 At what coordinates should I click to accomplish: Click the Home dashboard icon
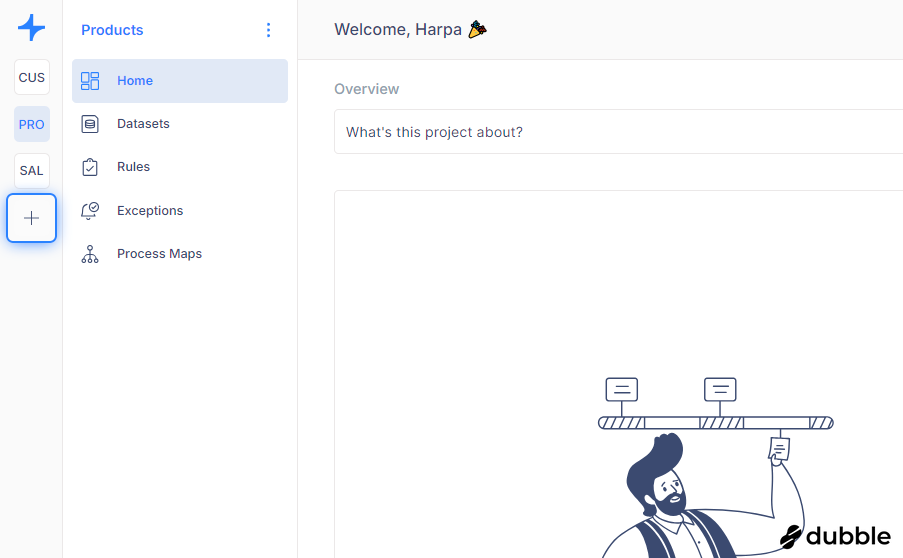90,81
